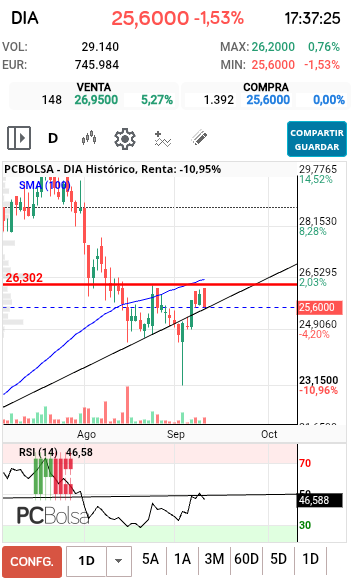Click the VENTA price 26,9500
The image size is (360, 583).
(96, 100)
